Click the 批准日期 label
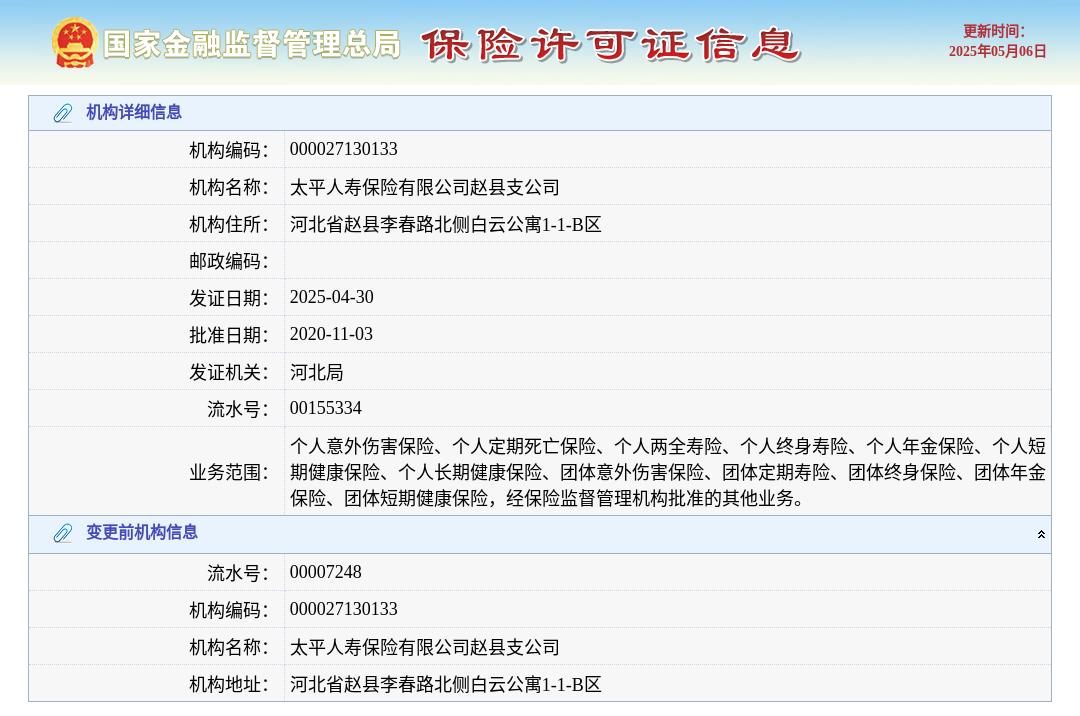This screenshot has height=716, width=1080. click(x=229, y=335)
